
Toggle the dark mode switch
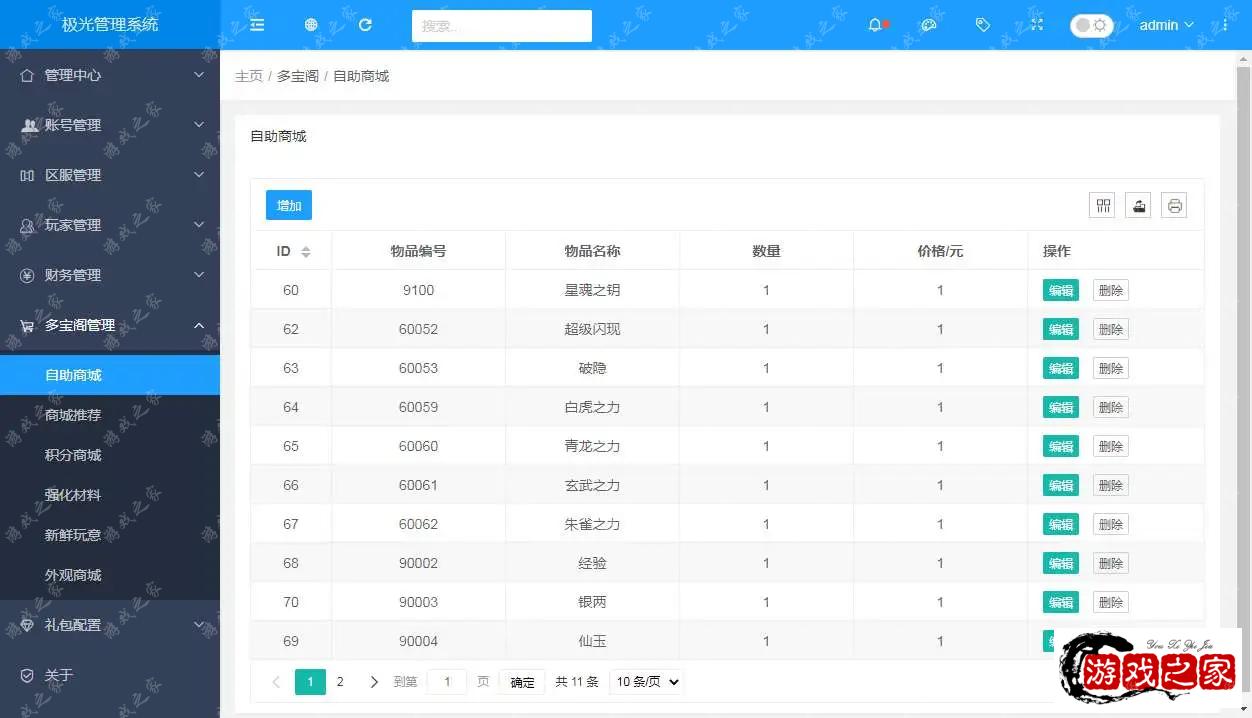[1091, 25]
